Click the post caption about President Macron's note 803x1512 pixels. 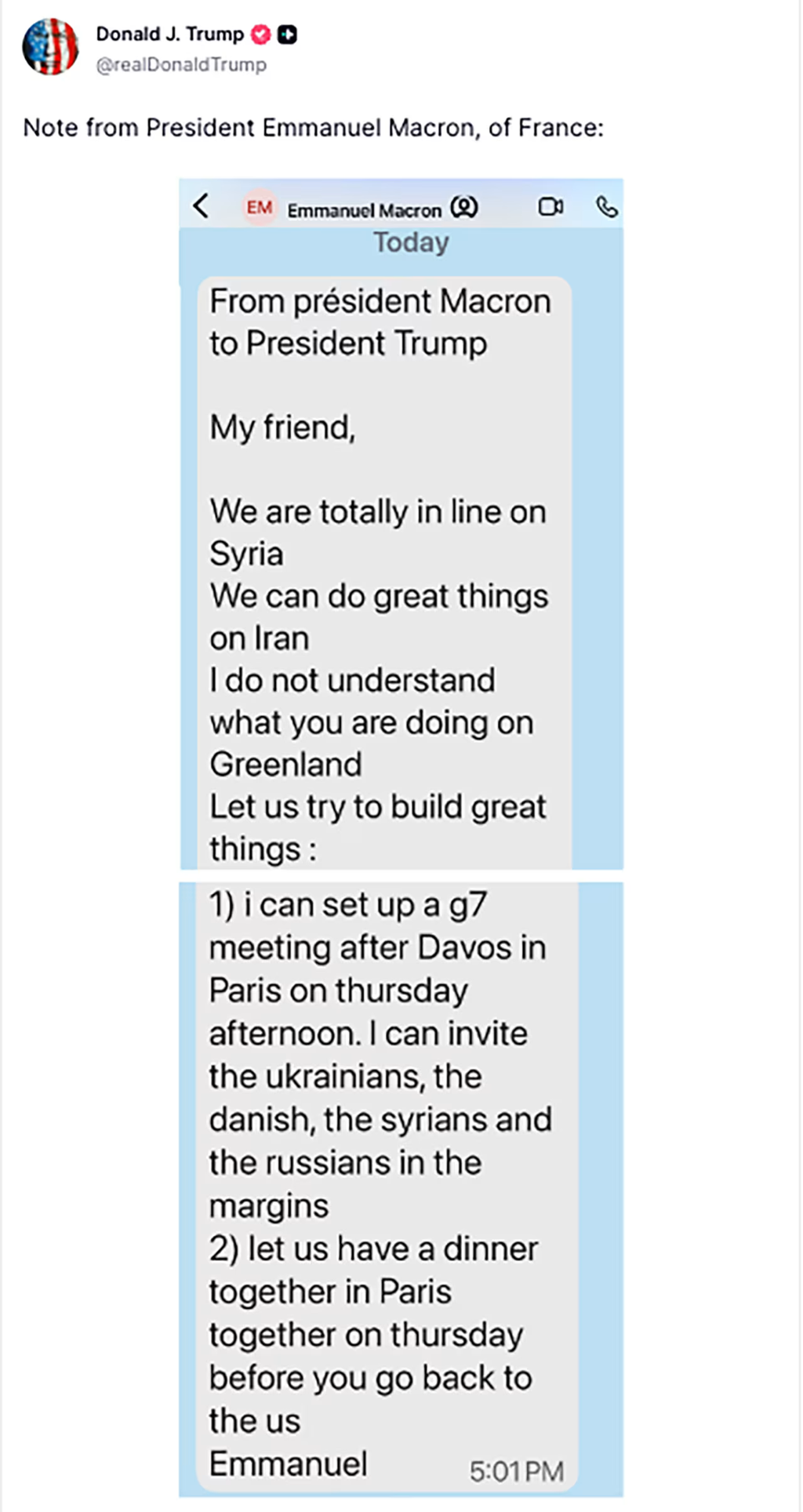[313, 127]
